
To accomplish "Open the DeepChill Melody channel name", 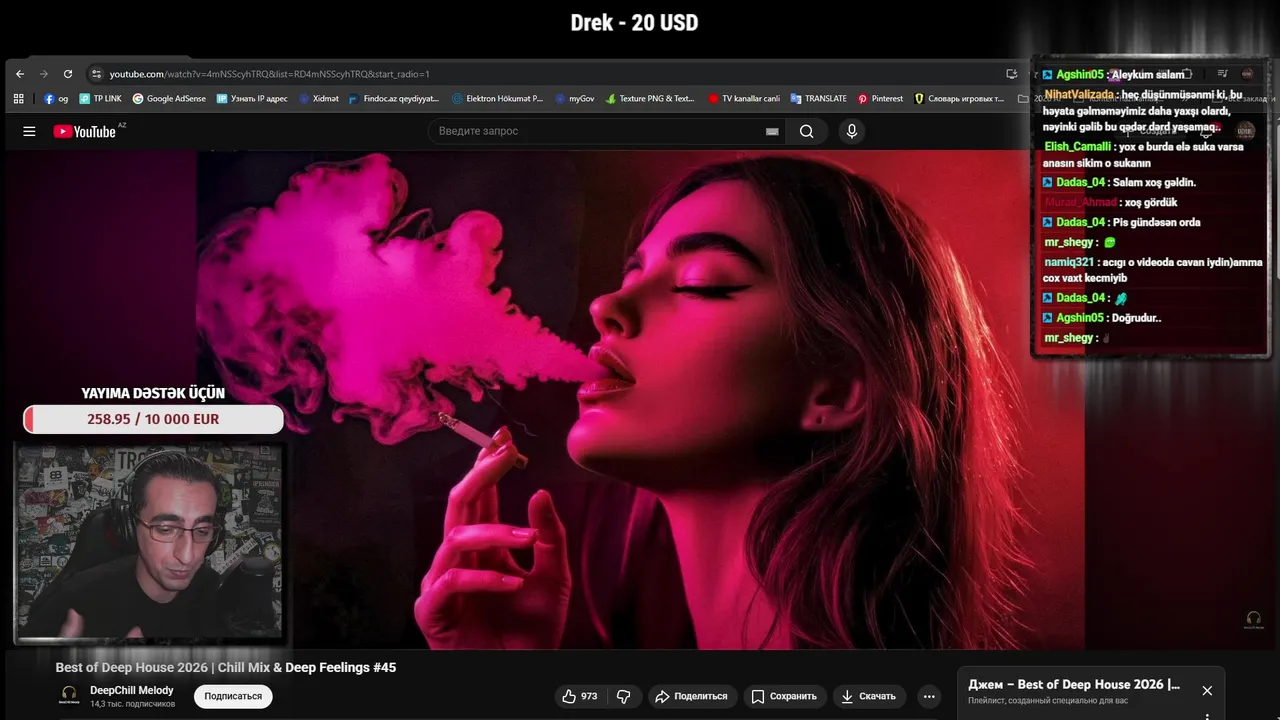I will click(132, 690).
